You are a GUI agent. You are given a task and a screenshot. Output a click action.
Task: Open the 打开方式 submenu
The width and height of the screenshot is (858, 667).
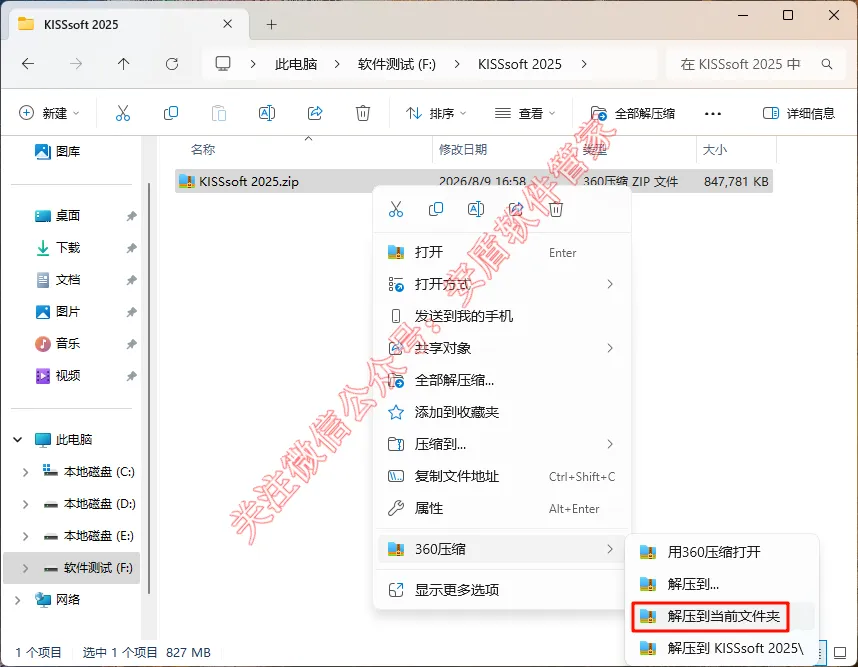(x=502, y=284)
